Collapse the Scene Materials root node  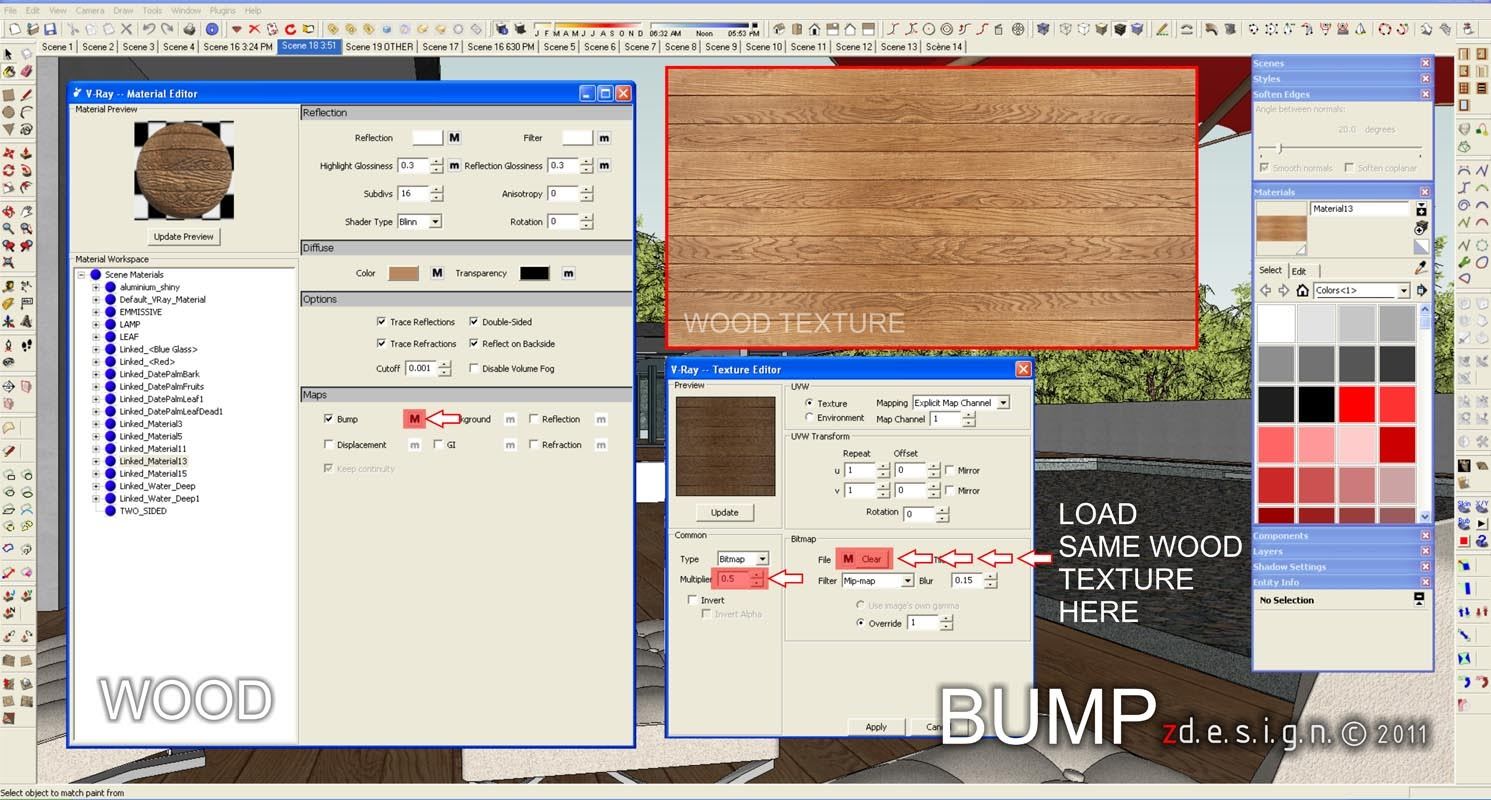81,274
